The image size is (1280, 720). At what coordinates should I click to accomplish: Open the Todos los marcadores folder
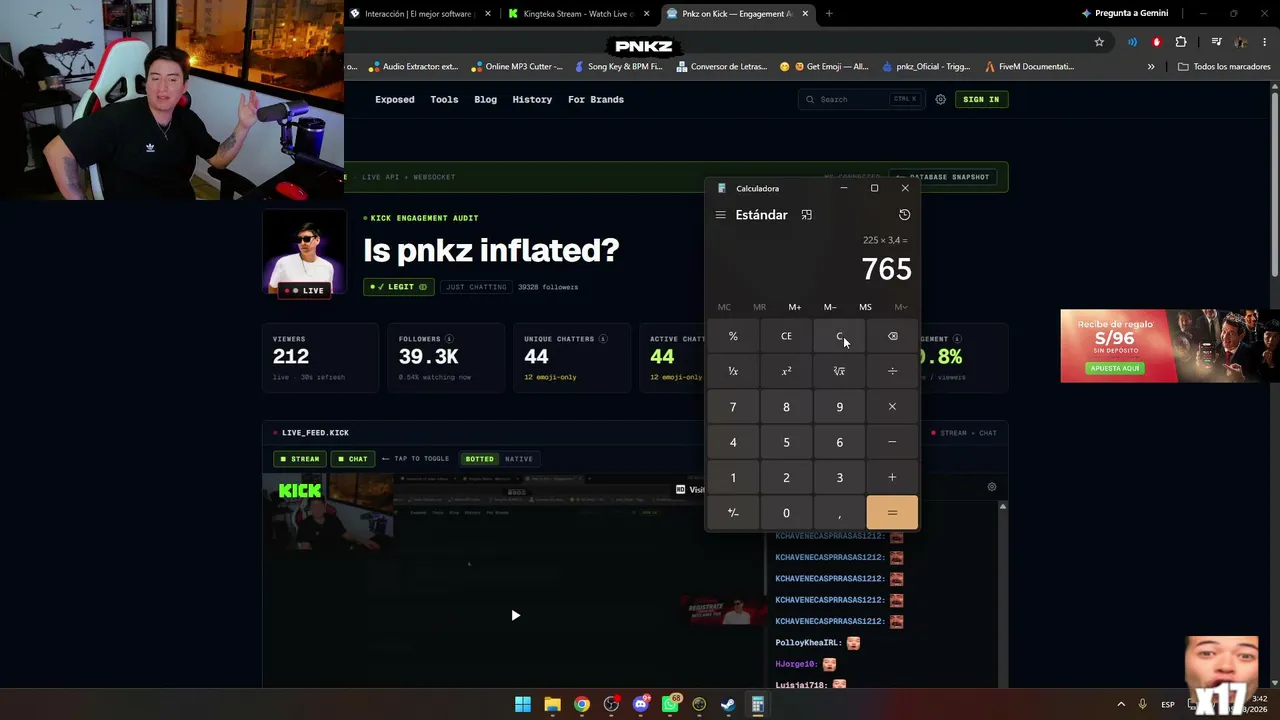click(1224, 67)
